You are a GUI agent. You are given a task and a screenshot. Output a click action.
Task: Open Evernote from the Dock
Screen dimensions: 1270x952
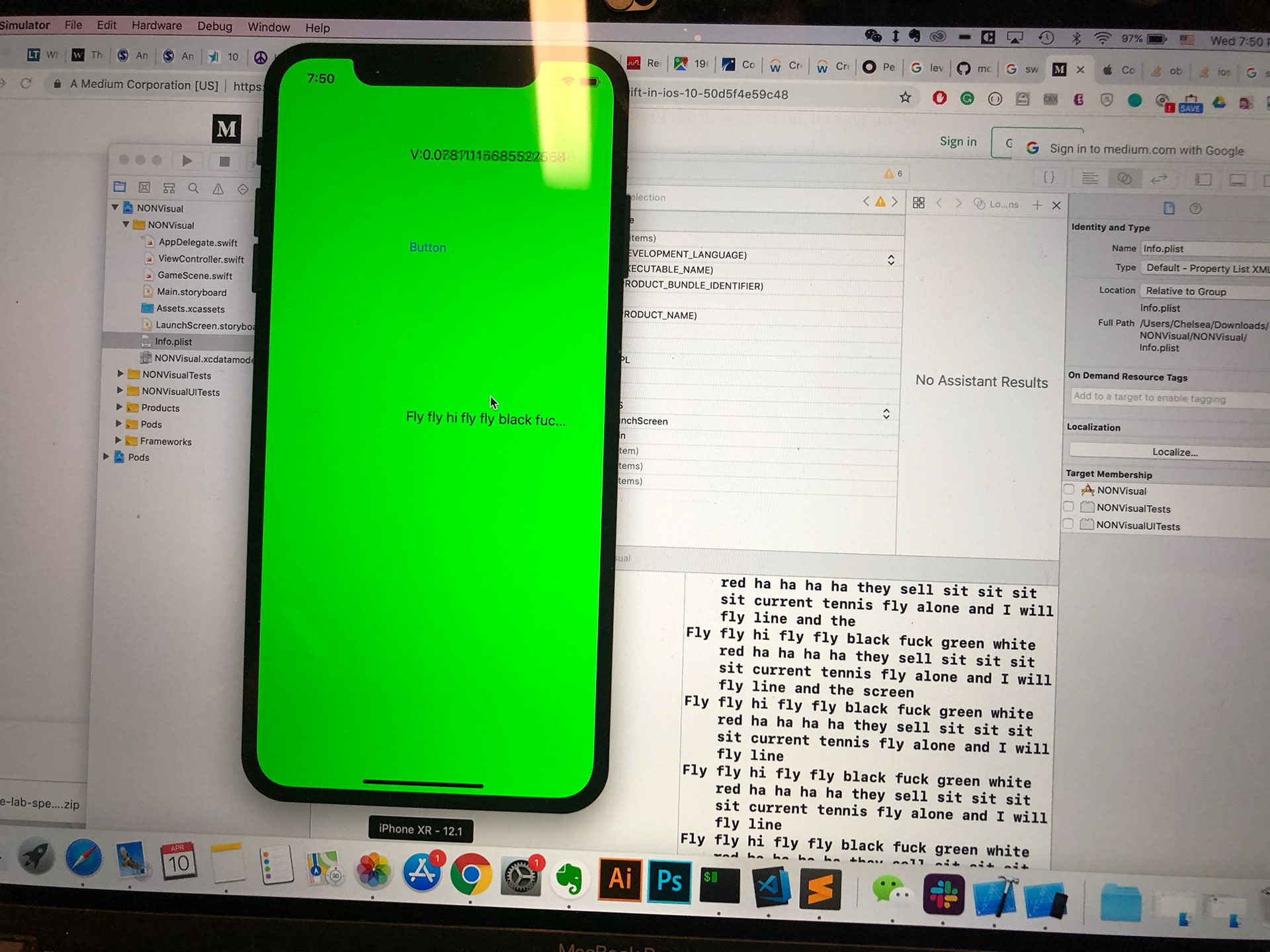pyautogui.click(x=569, y=878)
